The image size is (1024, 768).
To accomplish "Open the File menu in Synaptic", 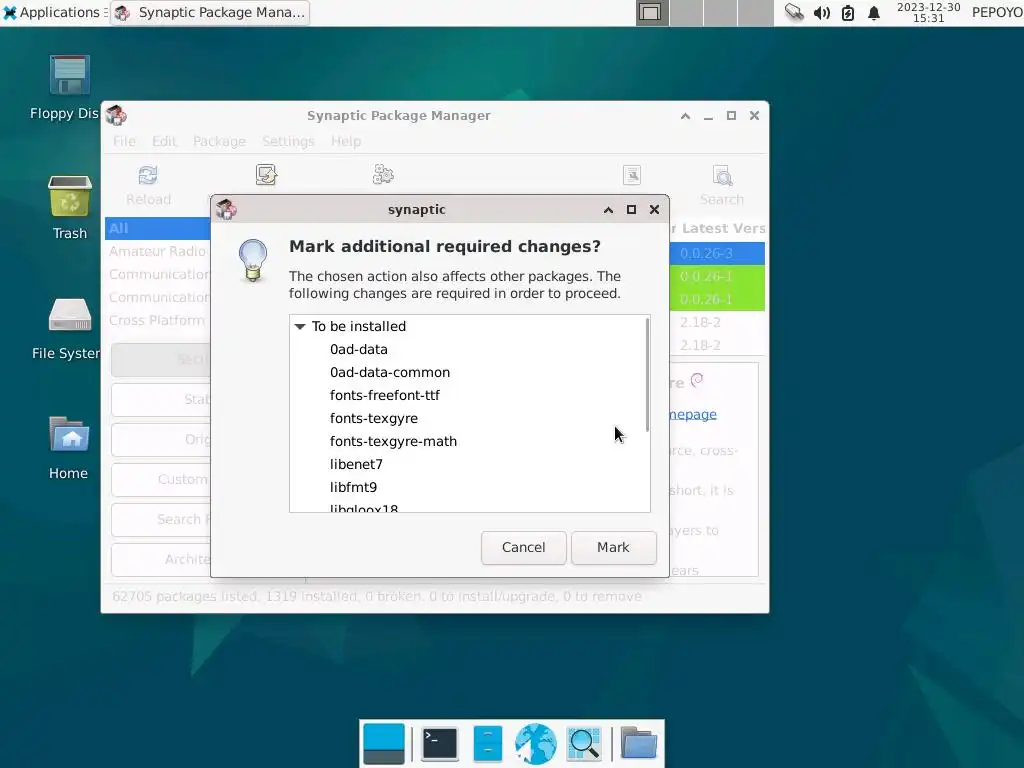I will tap(124, 141).
